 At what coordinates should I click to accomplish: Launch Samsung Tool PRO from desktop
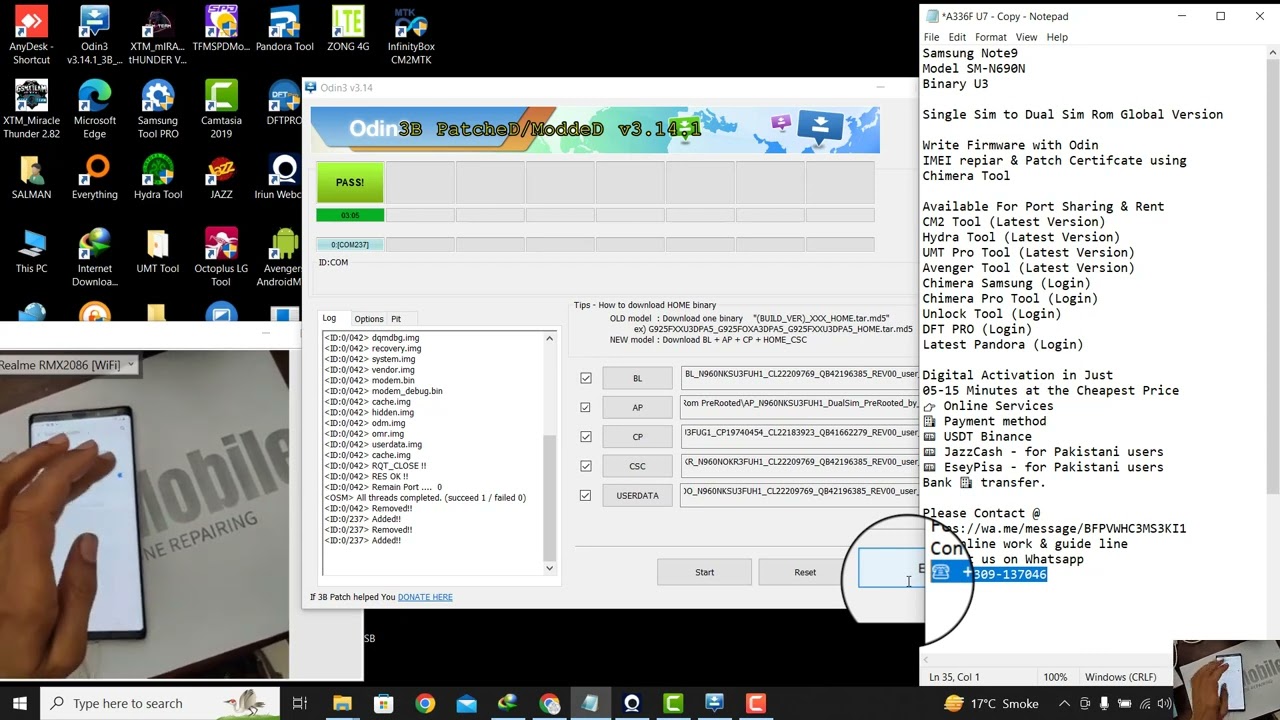point(158,109)
